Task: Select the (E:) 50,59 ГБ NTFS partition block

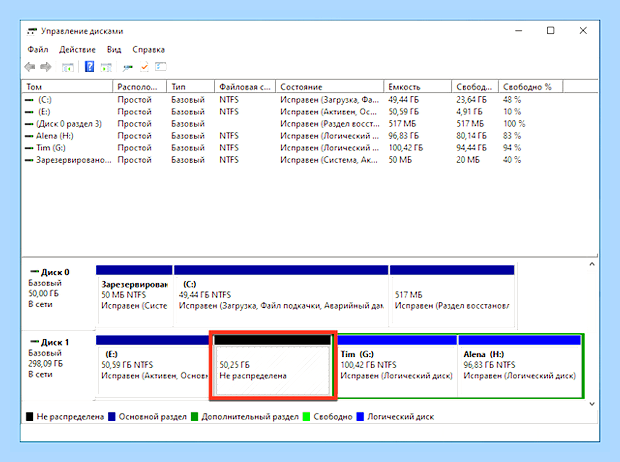Action: [153, 365]
